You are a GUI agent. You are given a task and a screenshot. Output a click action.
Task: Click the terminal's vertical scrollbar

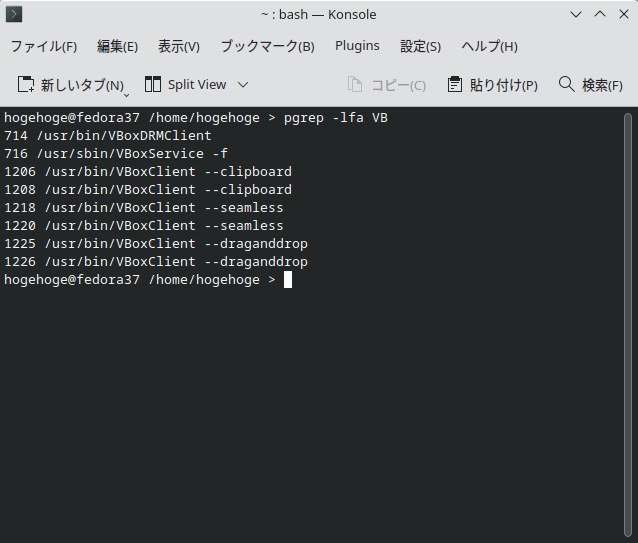point(628,325)
